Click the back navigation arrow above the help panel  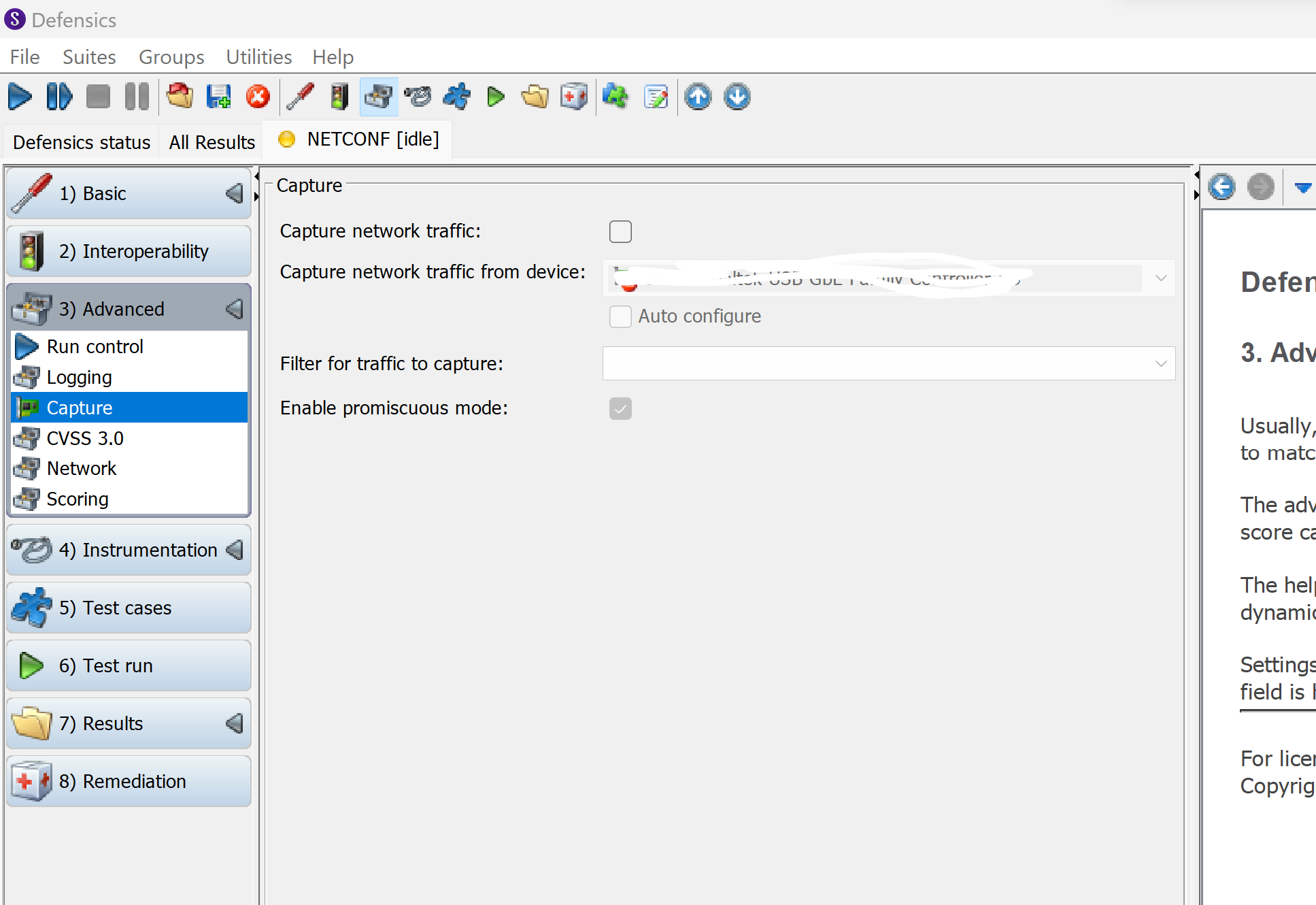1221,187
